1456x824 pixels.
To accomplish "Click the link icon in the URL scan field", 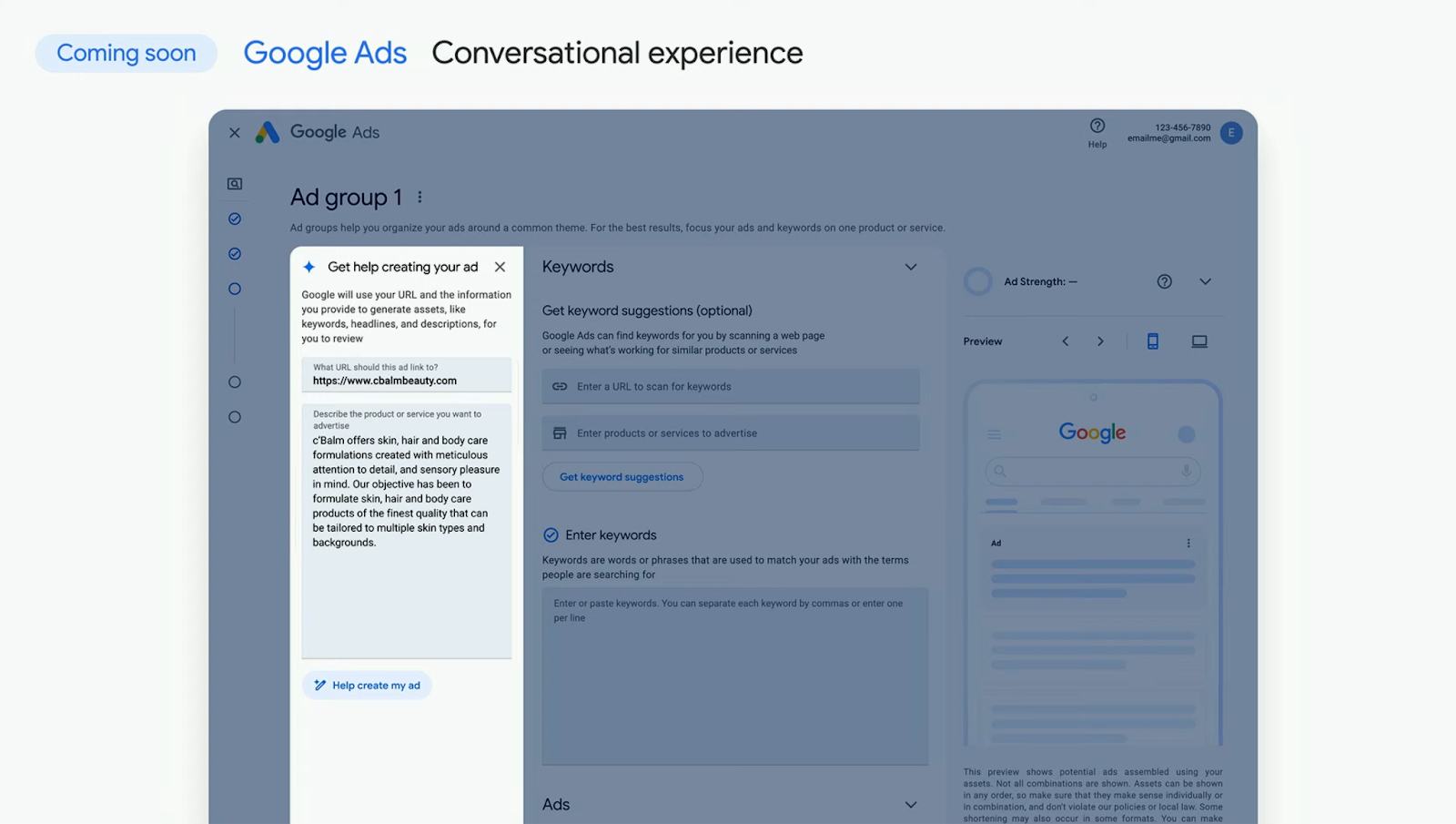I will 560,386.
